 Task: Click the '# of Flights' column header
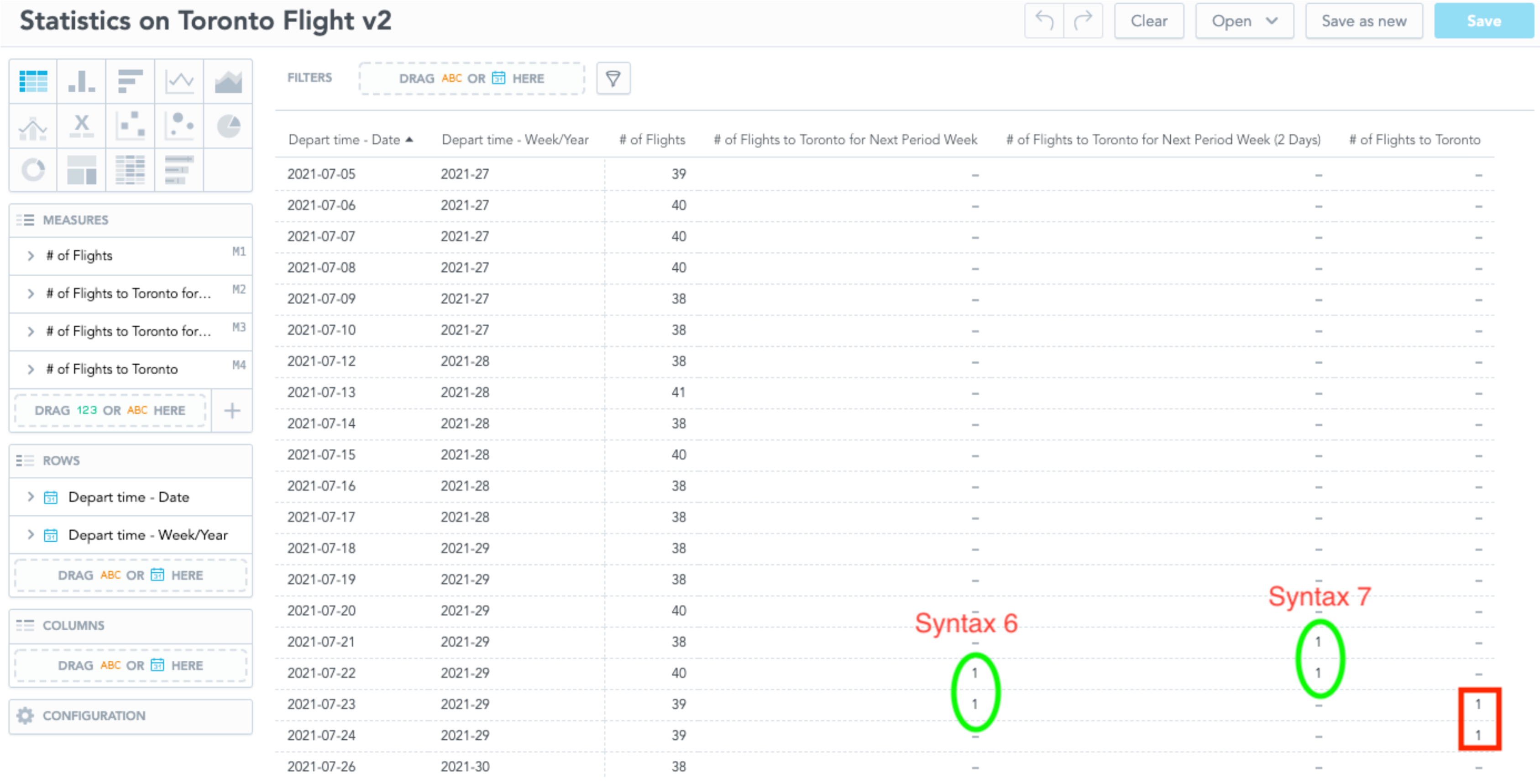click(652, 140)
